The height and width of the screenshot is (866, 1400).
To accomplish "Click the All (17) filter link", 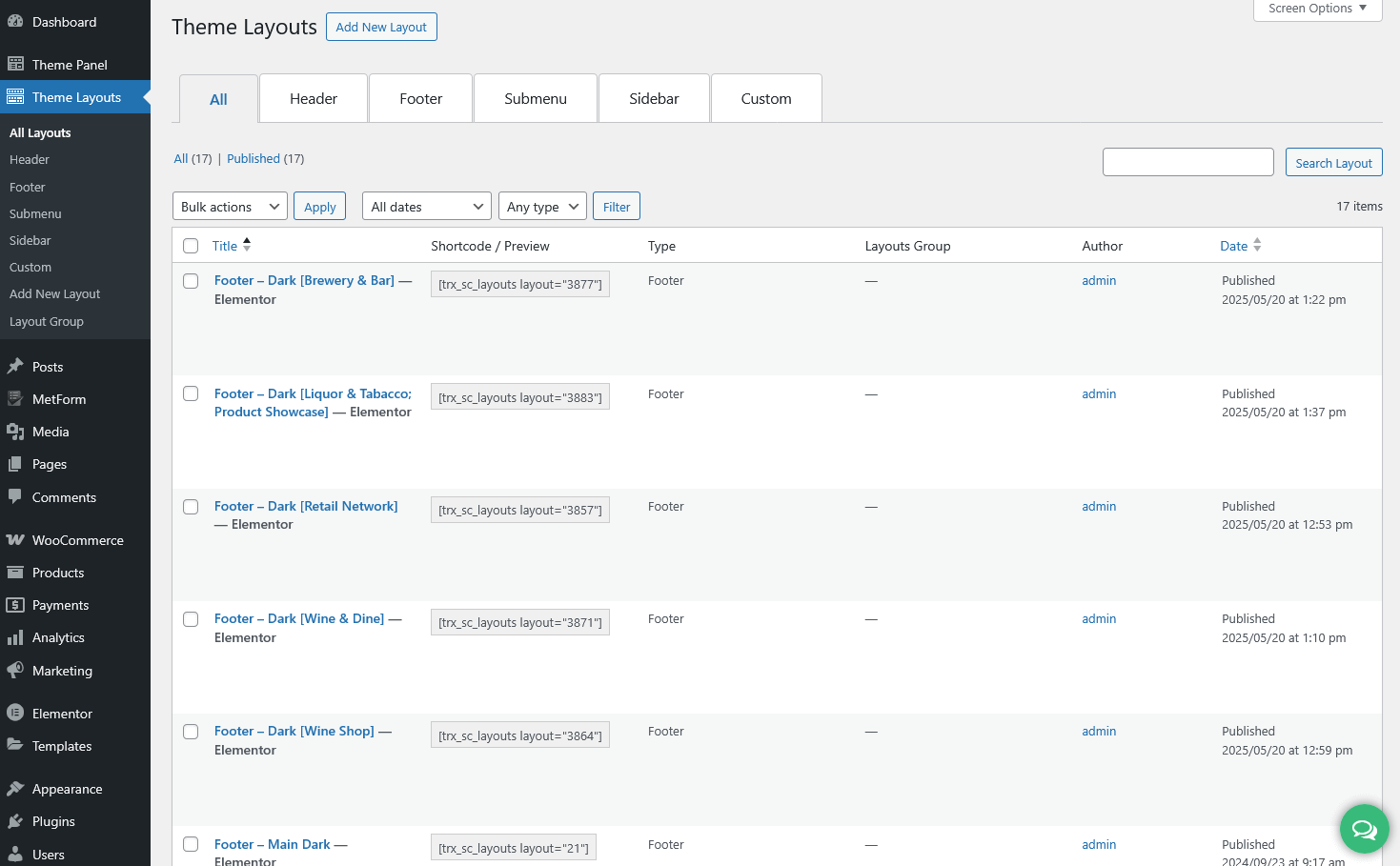I will click(x=193, y=158).
